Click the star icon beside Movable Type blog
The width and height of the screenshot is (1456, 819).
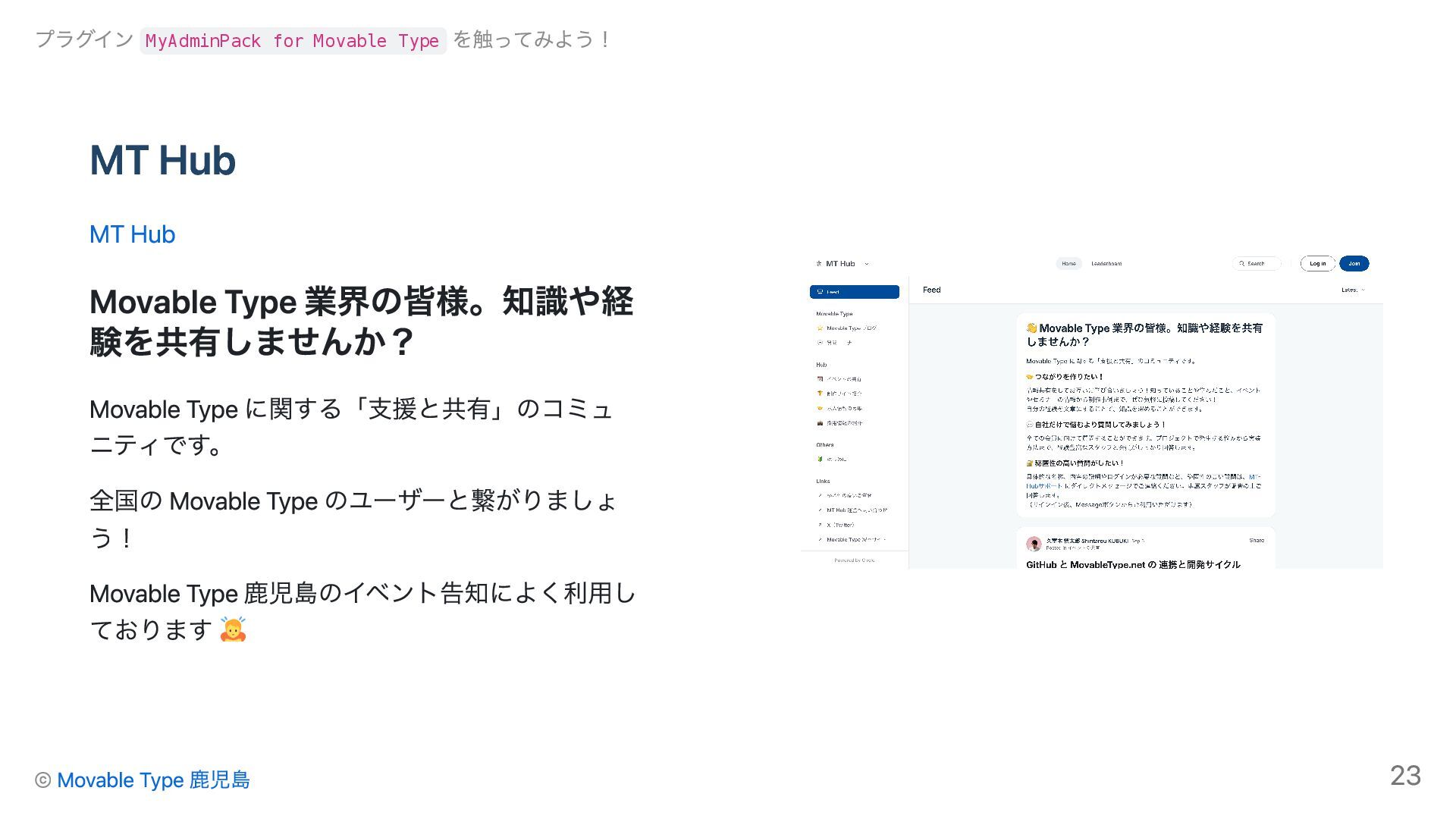coord(820,328)
